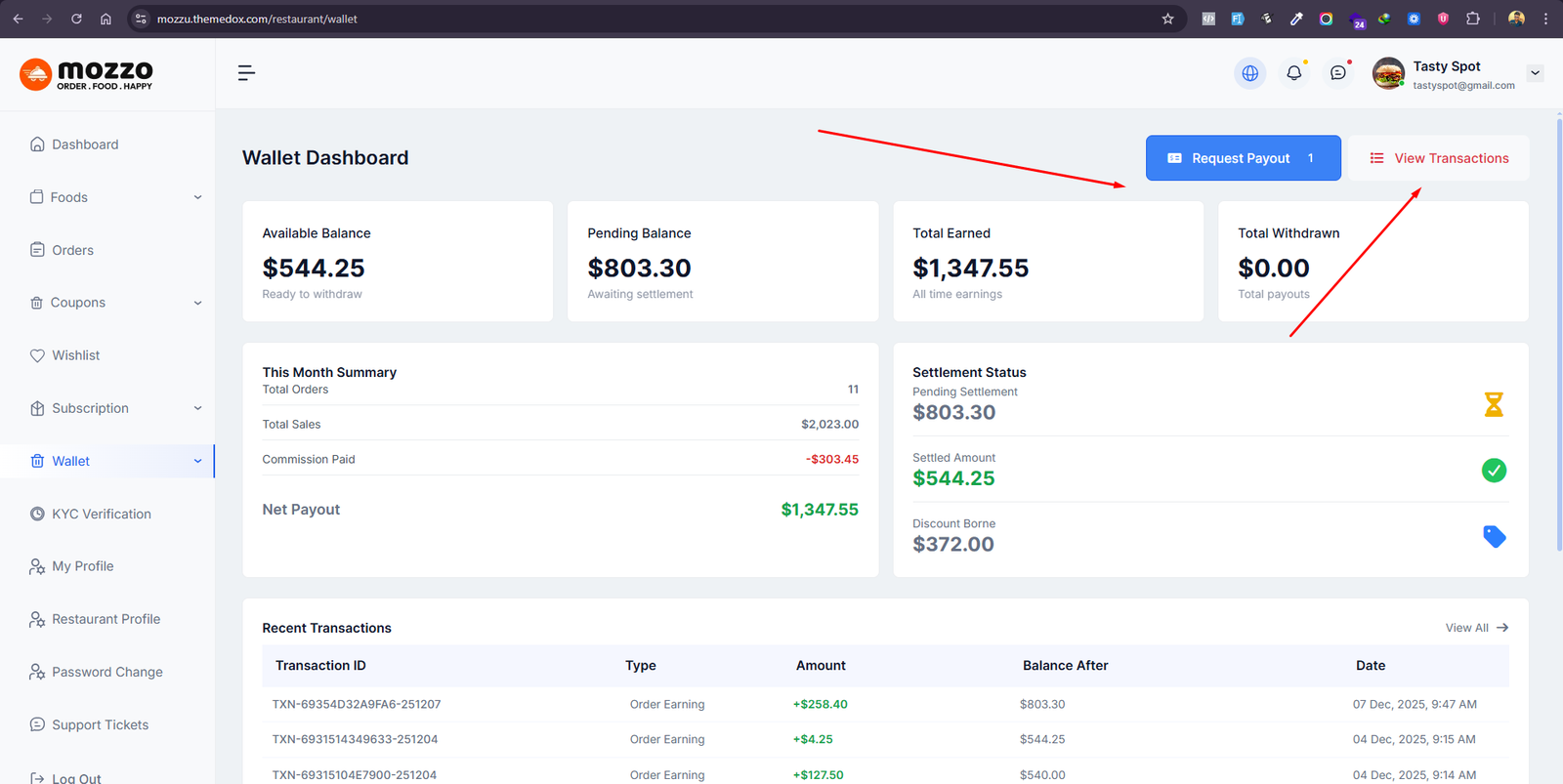1563x784 pixels.
Task: Click the pending settlement hourglass icon
Action: (x=1494, y=404)
